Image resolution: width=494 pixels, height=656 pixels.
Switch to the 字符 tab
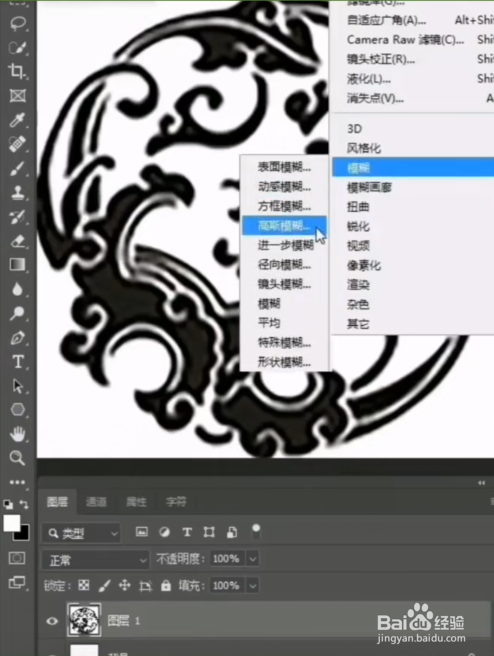pos(176,502)
